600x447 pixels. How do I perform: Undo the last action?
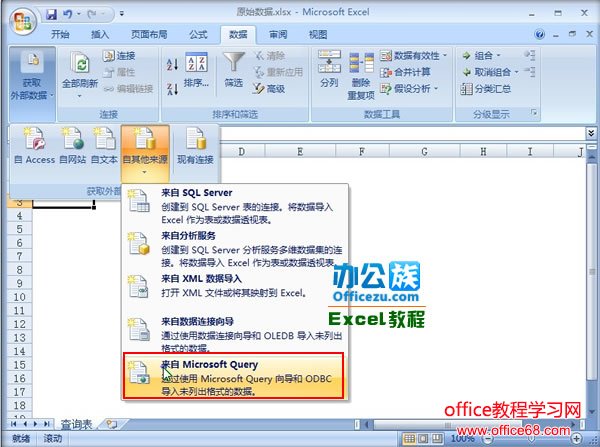pyautogui.click(x=68, y=14)
